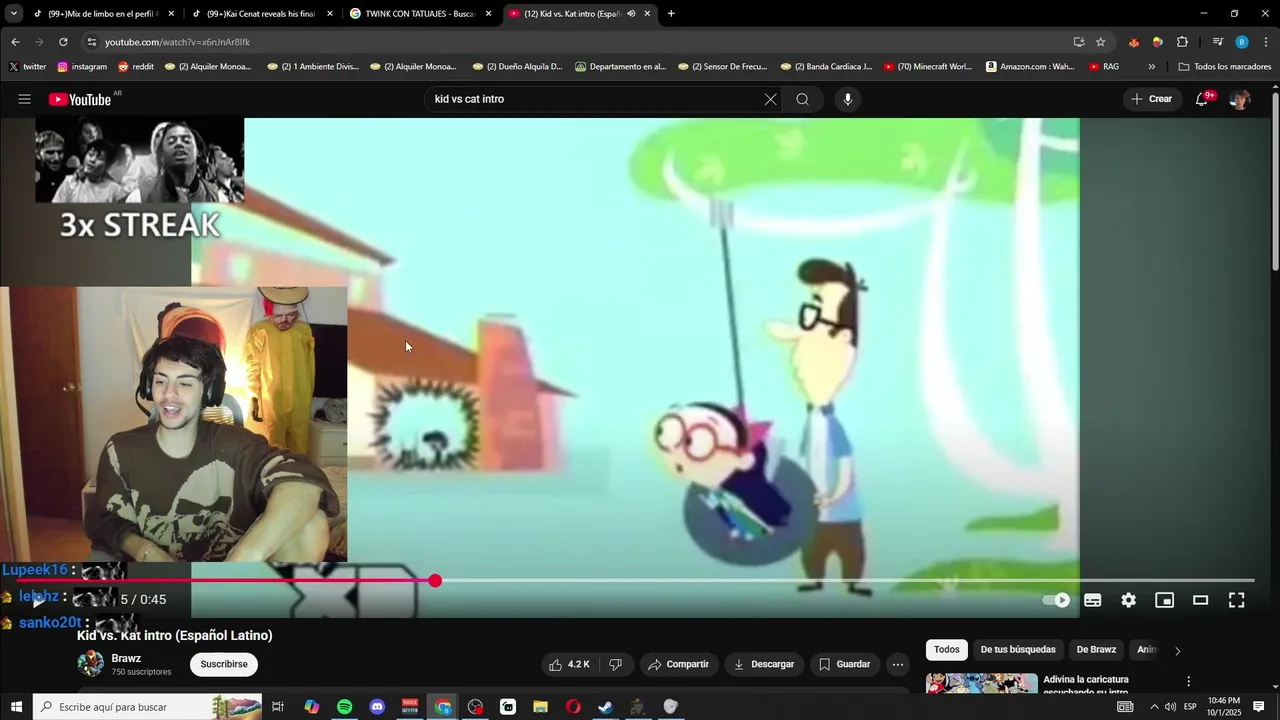Select the Todos filter chip
Screen dimensions: 1280x720
click(x=946, y=650)
